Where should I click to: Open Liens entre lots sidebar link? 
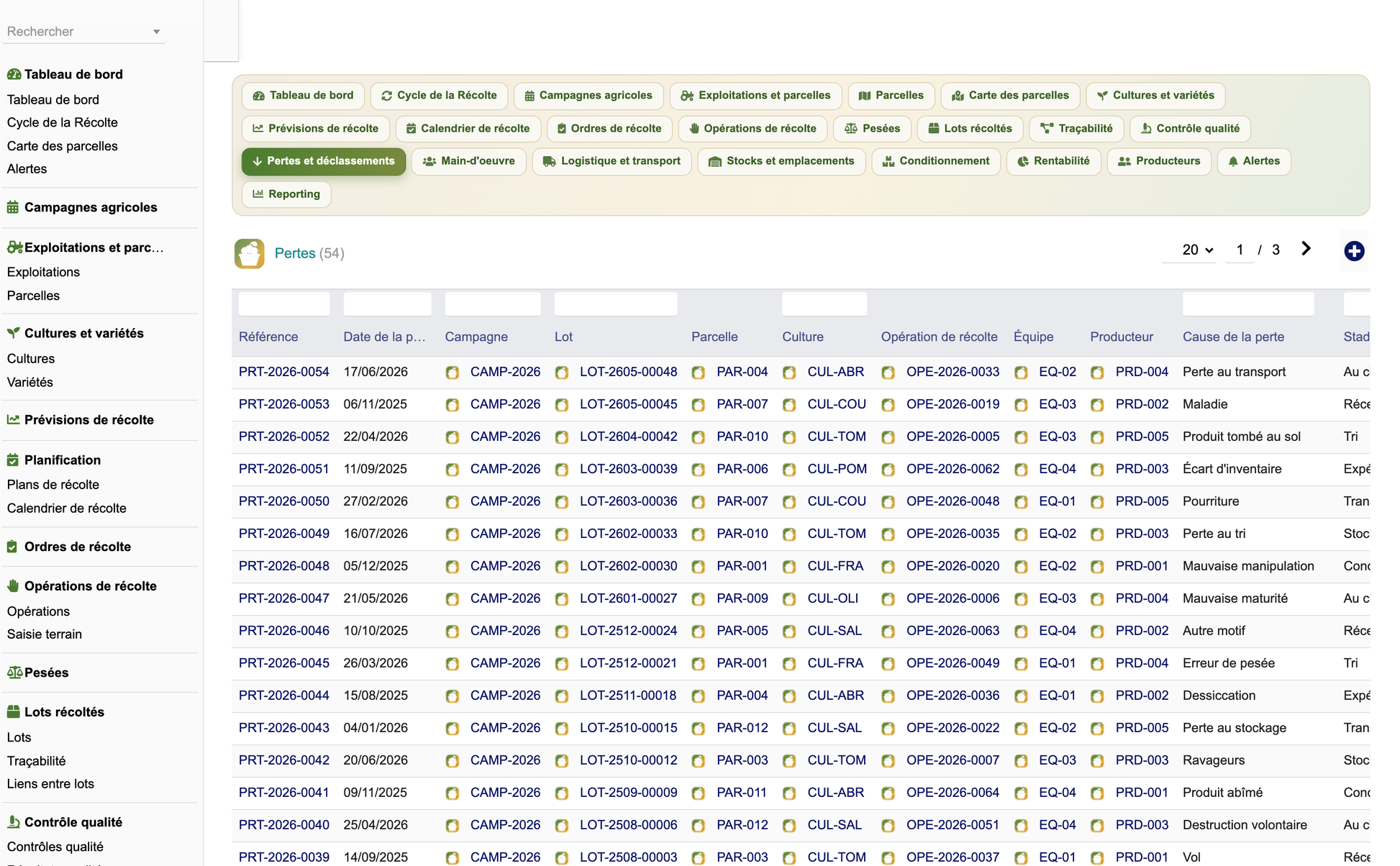[x=50, y=784]
